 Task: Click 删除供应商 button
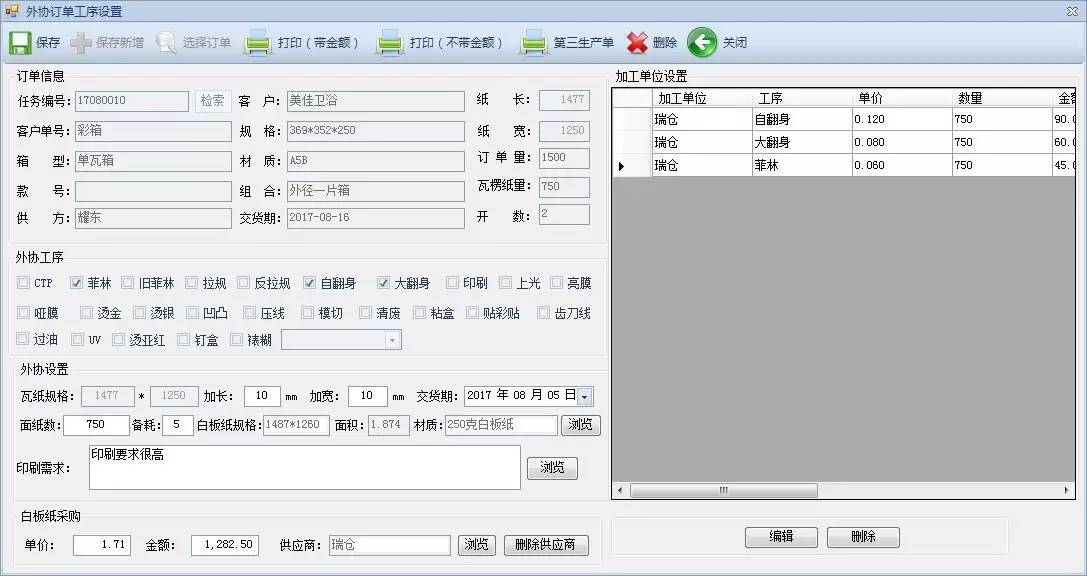tap(546, 545)
